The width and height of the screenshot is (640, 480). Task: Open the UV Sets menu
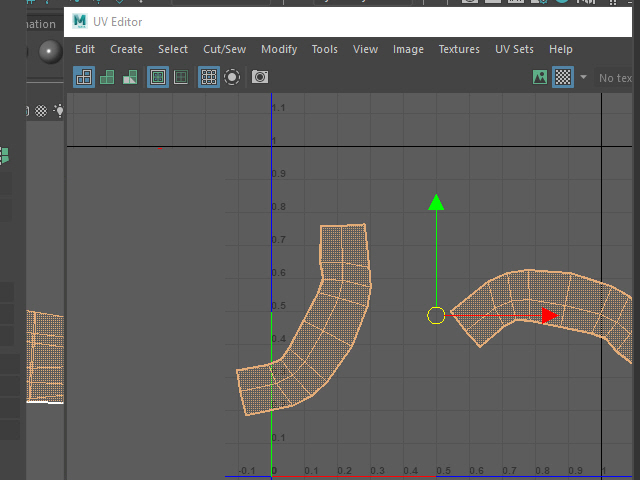514,49
